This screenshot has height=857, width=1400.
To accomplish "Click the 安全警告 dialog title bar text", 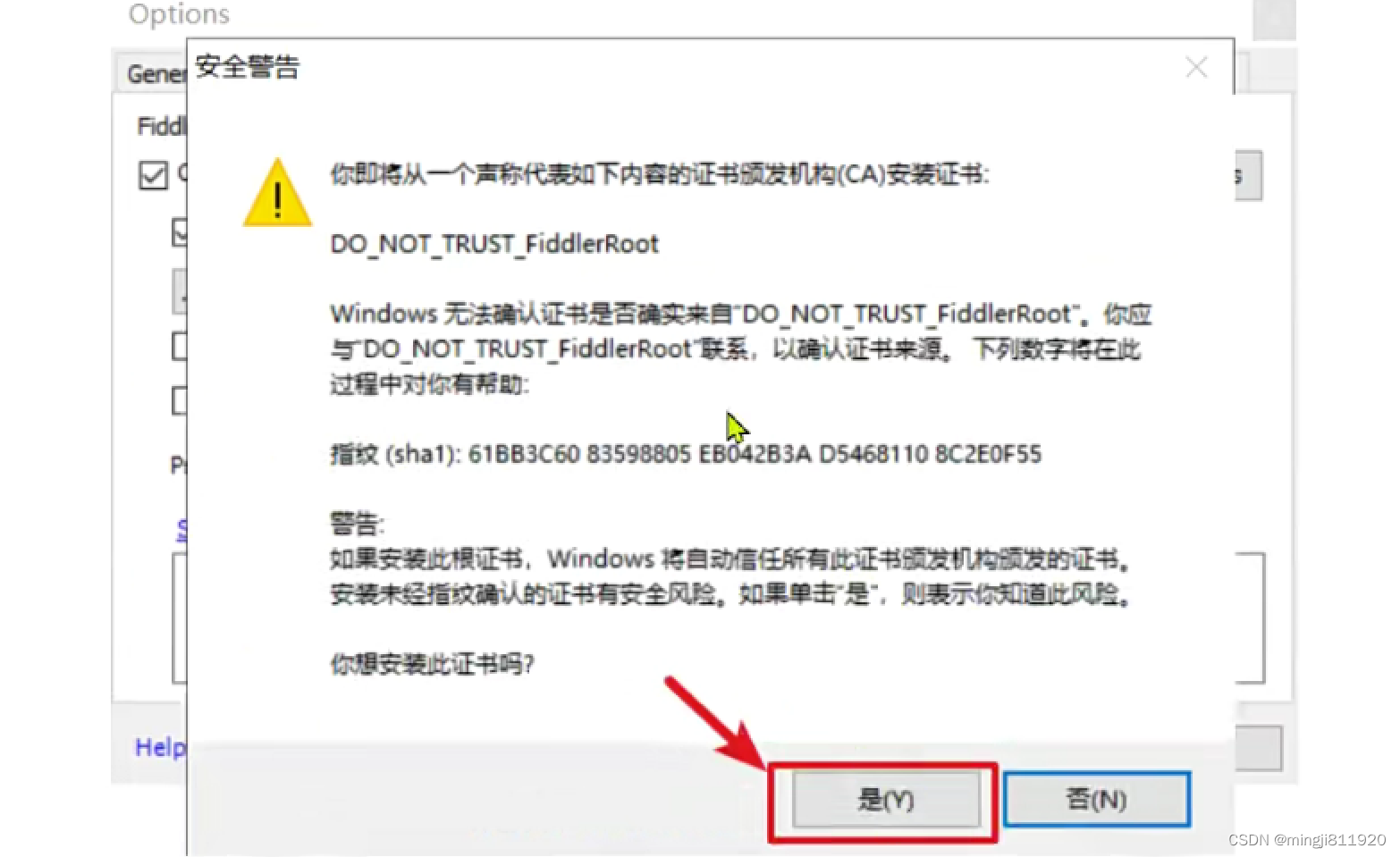I will tap(248, 67).
